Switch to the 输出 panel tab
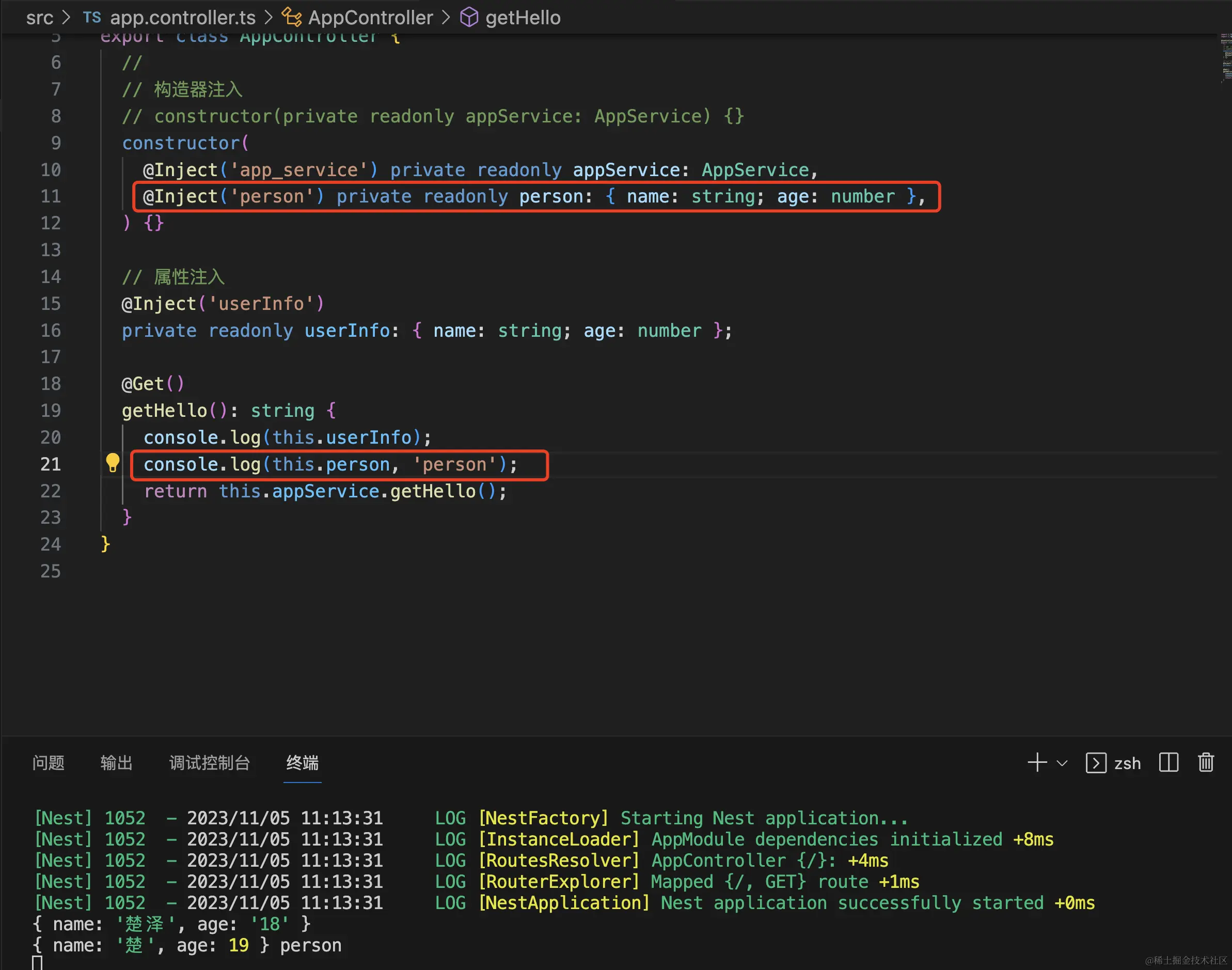The width and height of the screenshot is (1232, 970). (x=116, y=762)
